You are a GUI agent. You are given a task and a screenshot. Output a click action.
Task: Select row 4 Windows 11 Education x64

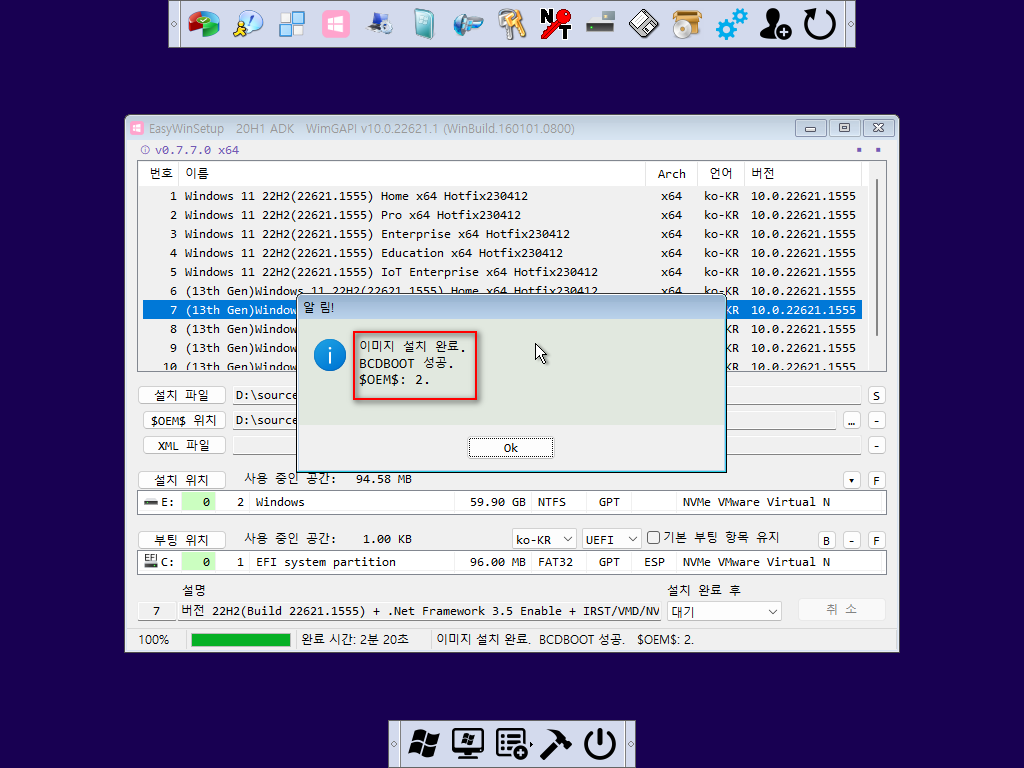point(502,253)
